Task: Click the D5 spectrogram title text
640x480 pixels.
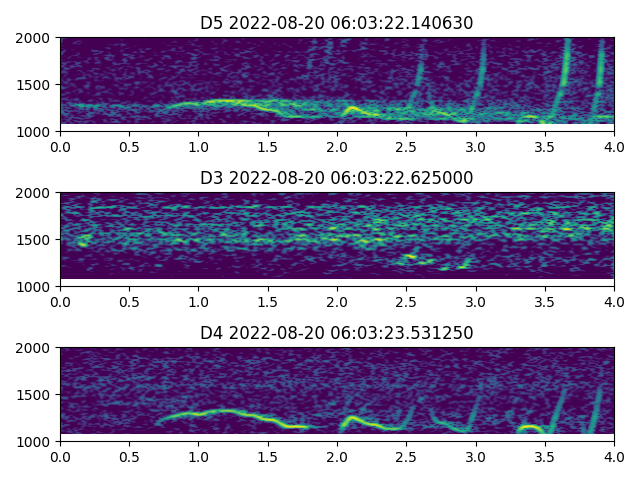Action: (337, 23)
